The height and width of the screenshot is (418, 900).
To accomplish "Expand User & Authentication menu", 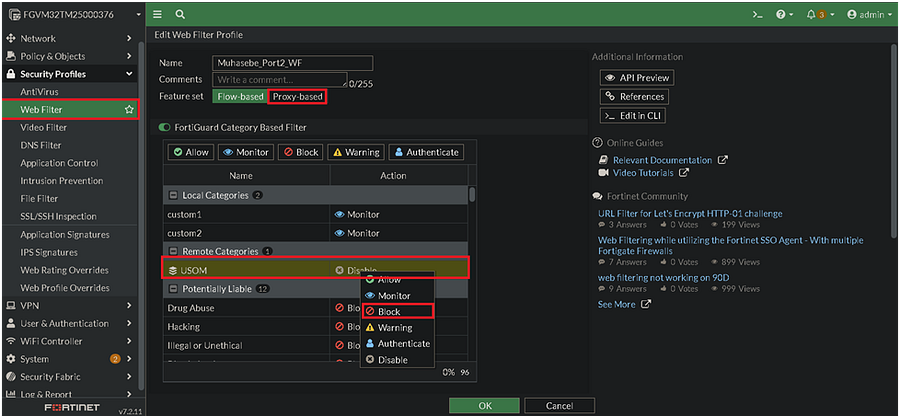I will coord(69,323).
